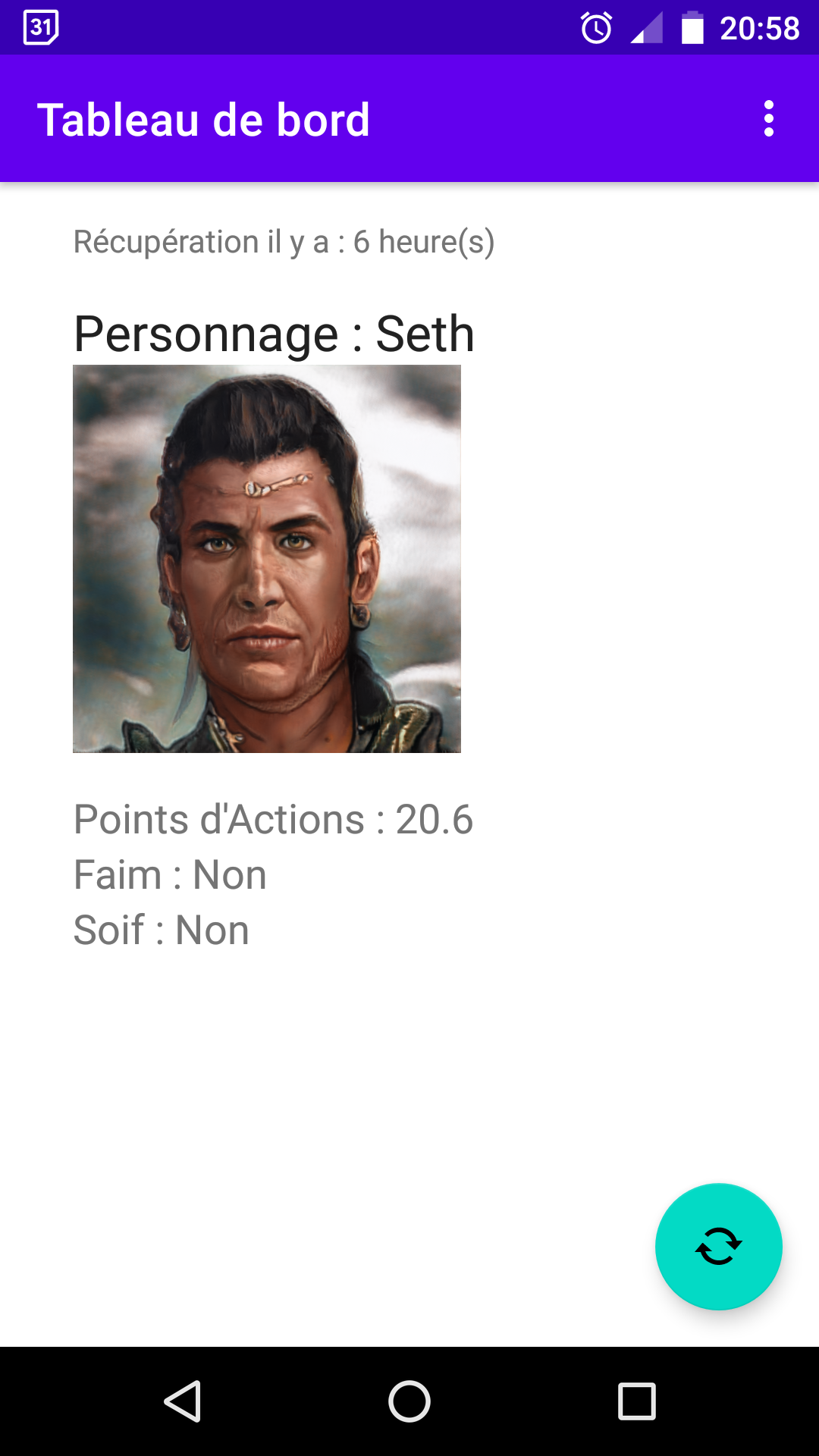The width and height of the screenshot is (819, 1456).
Task: Tap the calendar notification icon
Action: pos(41,28)
